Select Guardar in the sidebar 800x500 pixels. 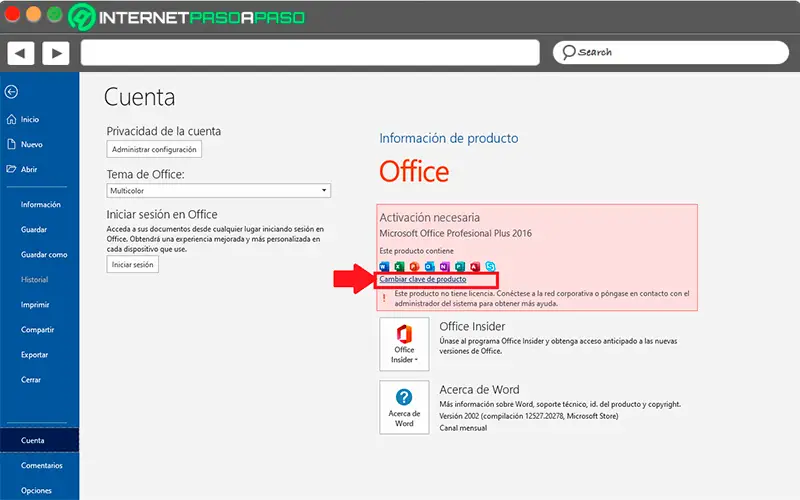coord(34,230)
